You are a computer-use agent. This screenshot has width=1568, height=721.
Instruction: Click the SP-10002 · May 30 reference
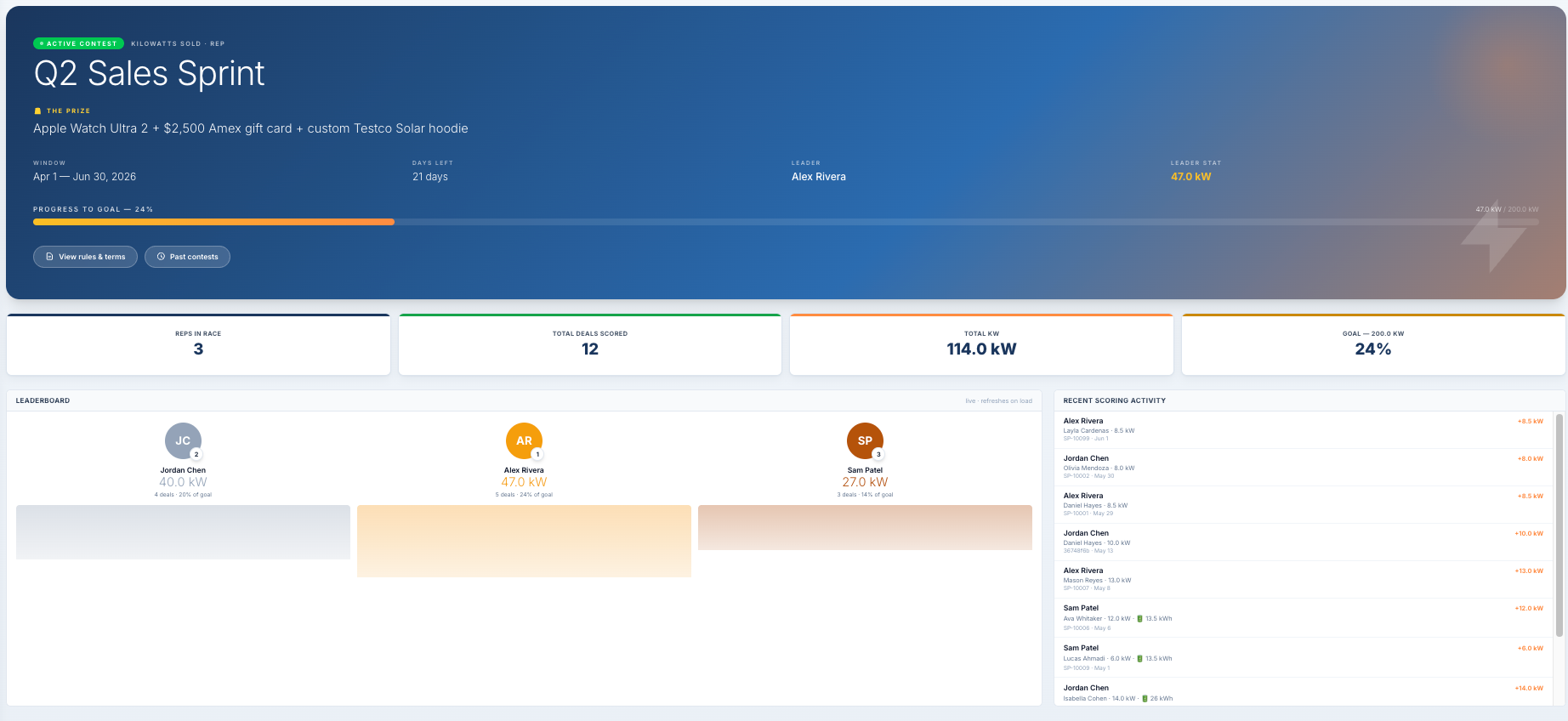coord(1088,476)
